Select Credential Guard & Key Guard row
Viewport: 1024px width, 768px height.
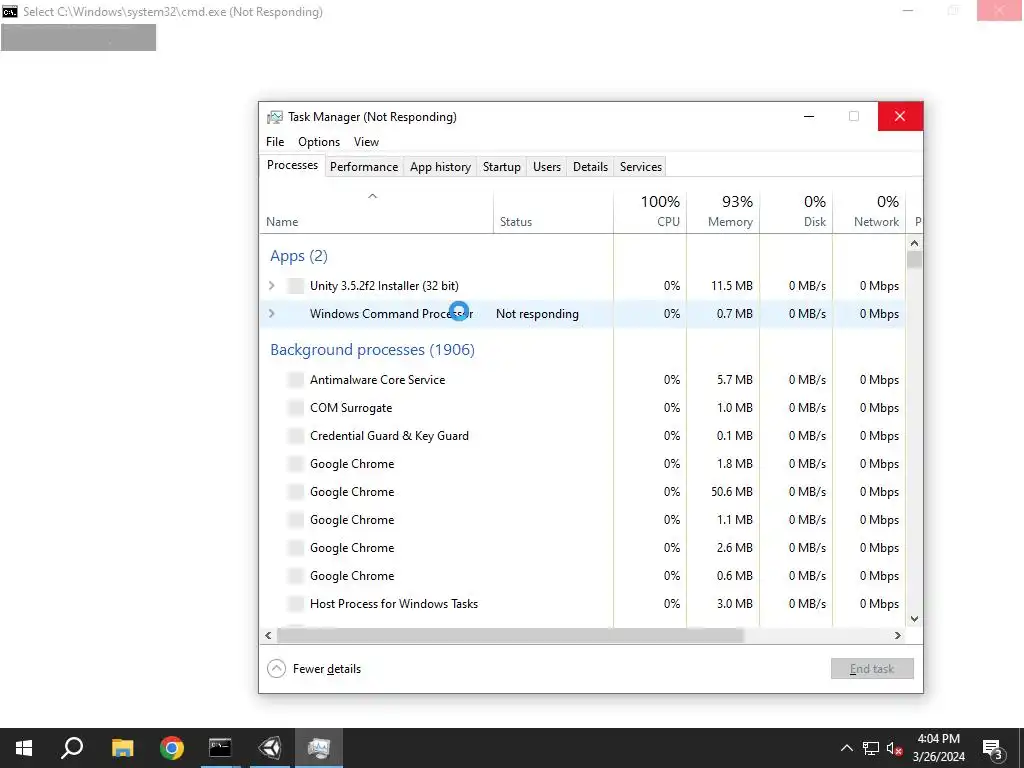pyautogui.click(x=583, y=436)
